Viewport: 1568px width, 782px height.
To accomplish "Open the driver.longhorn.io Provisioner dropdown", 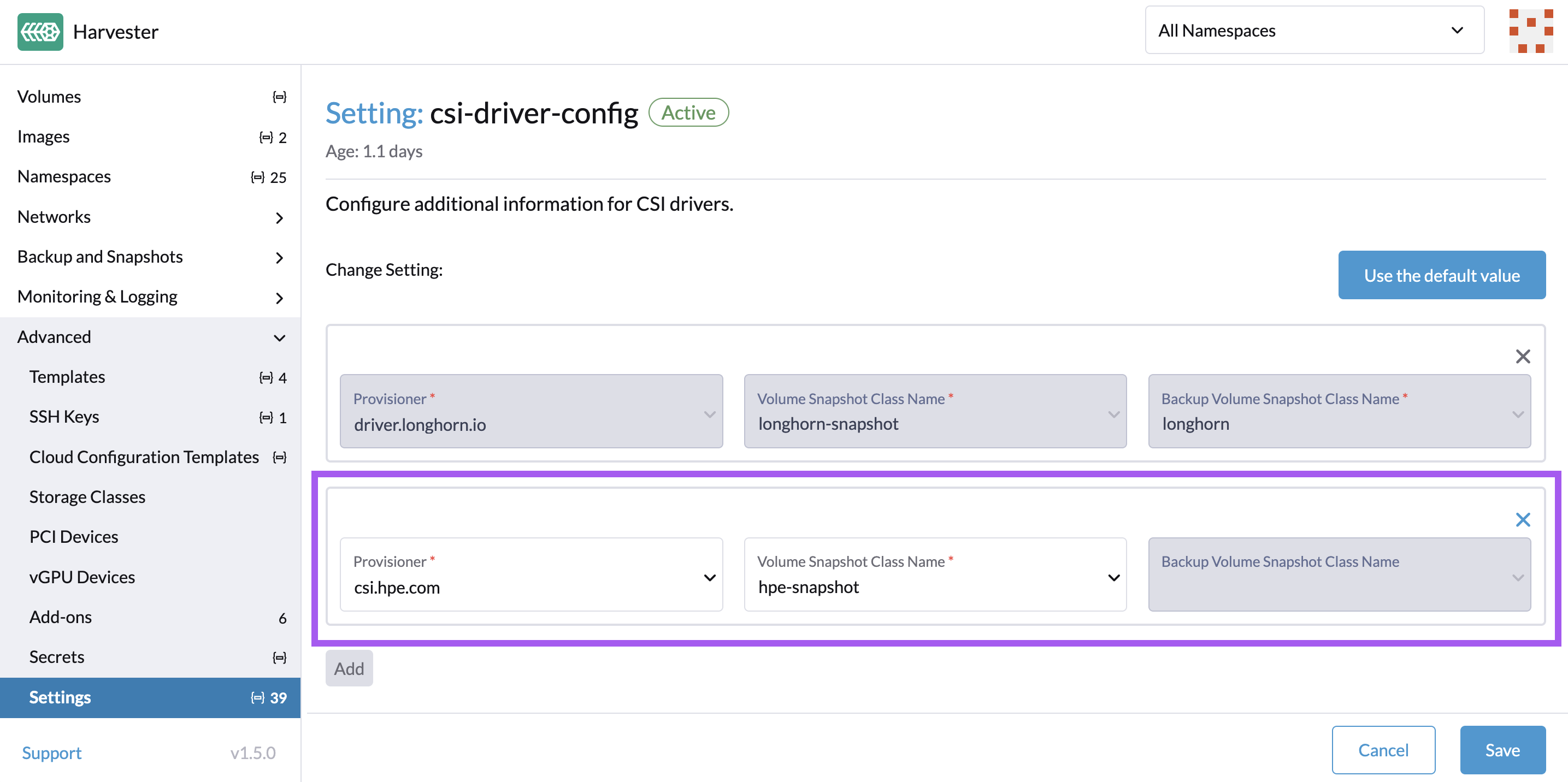I will tap(531, 411).
